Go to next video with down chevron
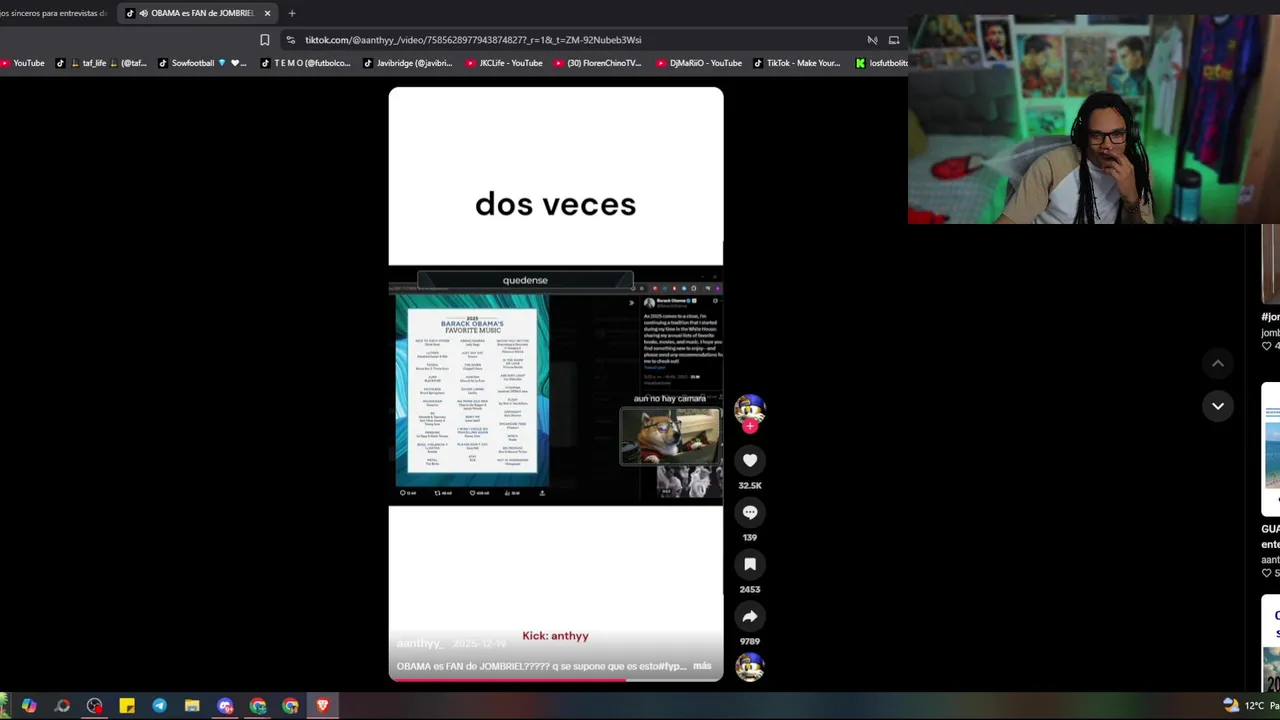The image size is (1280, 720). click(x=1218, y=406)
